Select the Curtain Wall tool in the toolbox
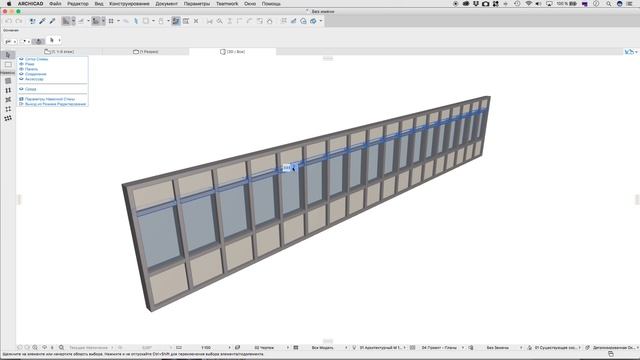Screen dimensions: 640x360 pos(8,81)
